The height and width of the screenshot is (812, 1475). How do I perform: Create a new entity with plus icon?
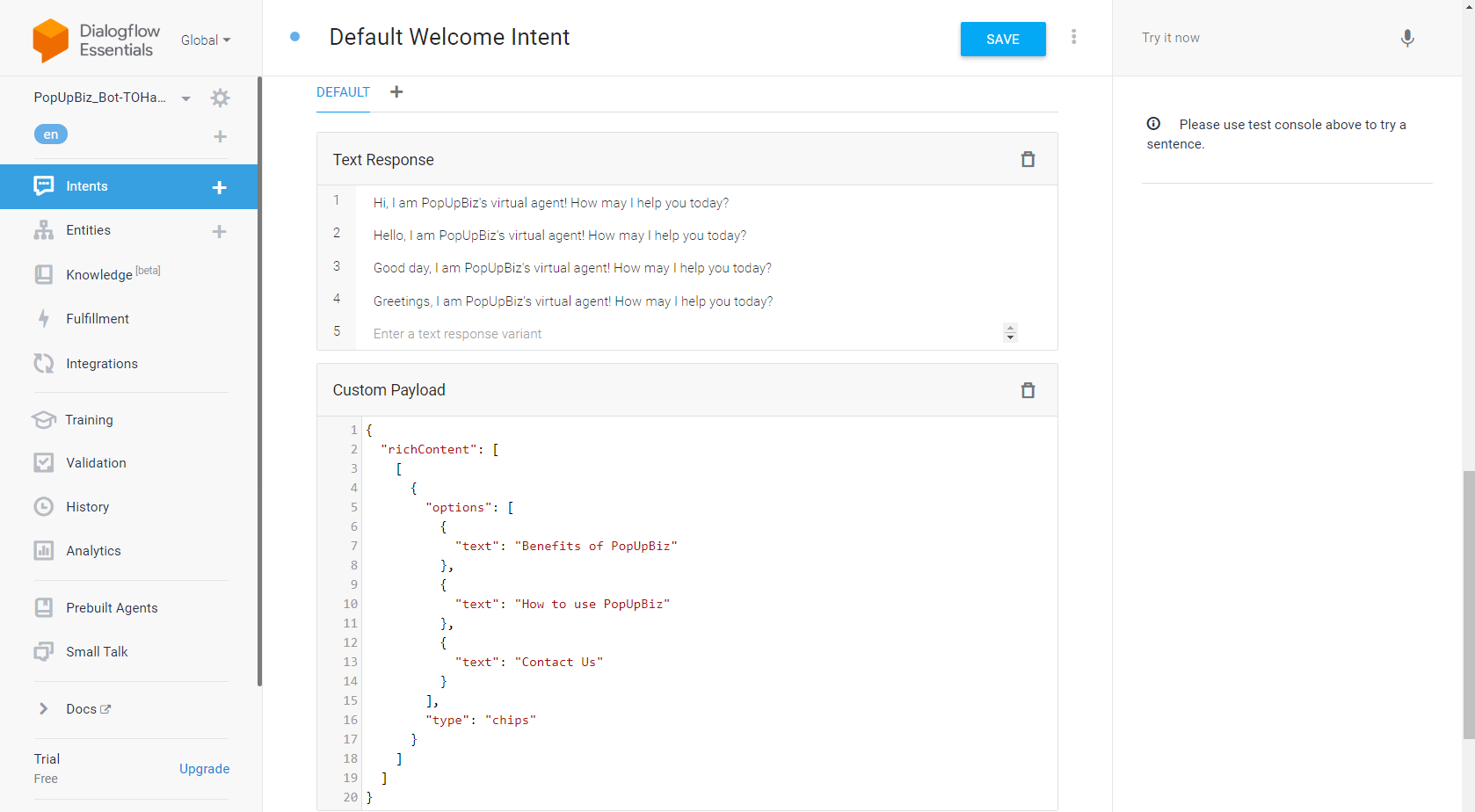(x=220, y=231)
